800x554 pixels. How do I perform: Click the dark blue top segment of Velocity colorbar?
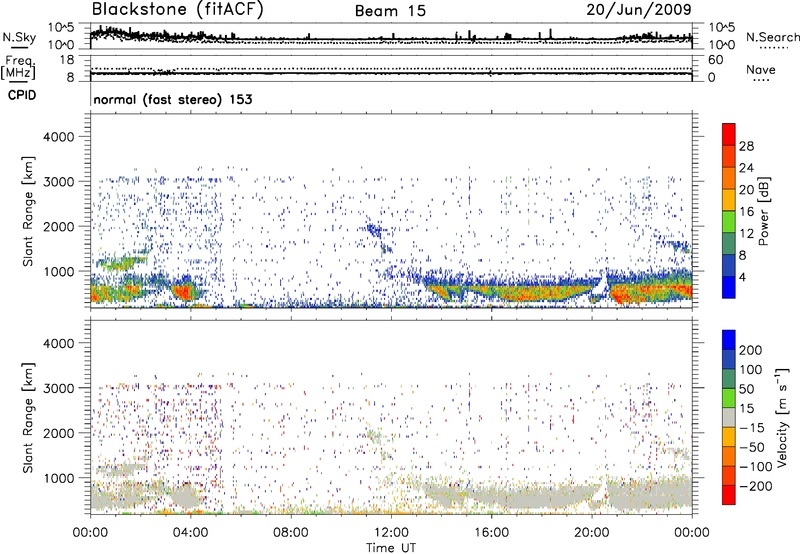(x=729, y=340)
